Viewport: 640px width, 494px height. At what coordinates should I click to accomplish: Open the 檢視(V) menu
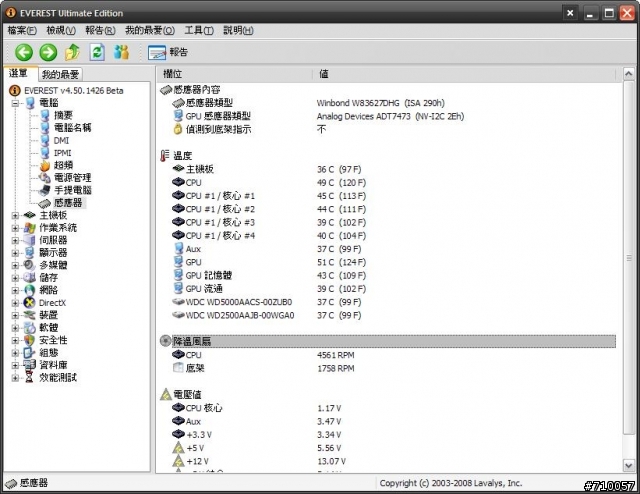[61, 30]
